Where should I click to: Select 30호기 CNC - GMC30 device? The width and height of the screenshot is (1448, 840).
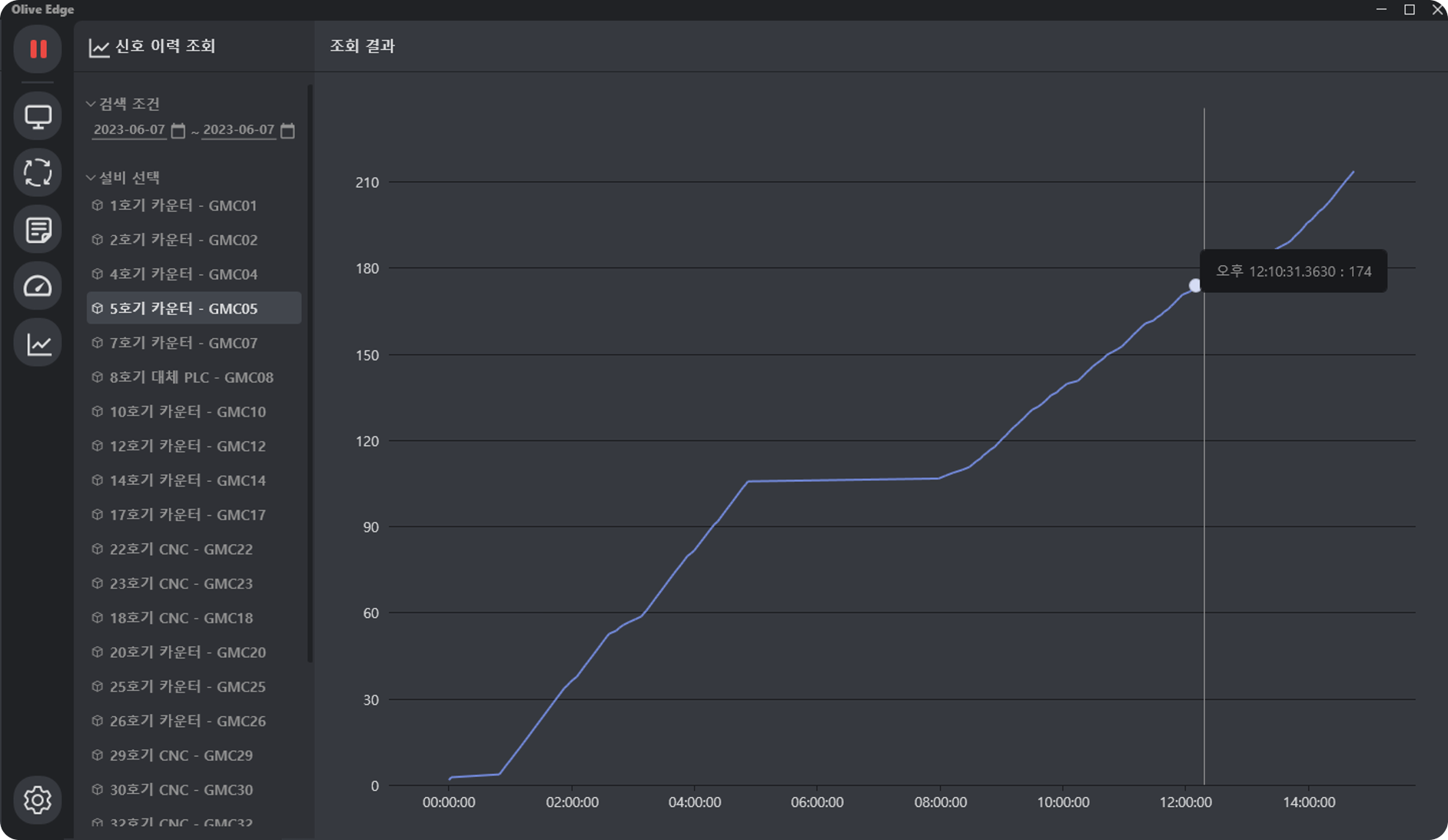pos(181,789)
